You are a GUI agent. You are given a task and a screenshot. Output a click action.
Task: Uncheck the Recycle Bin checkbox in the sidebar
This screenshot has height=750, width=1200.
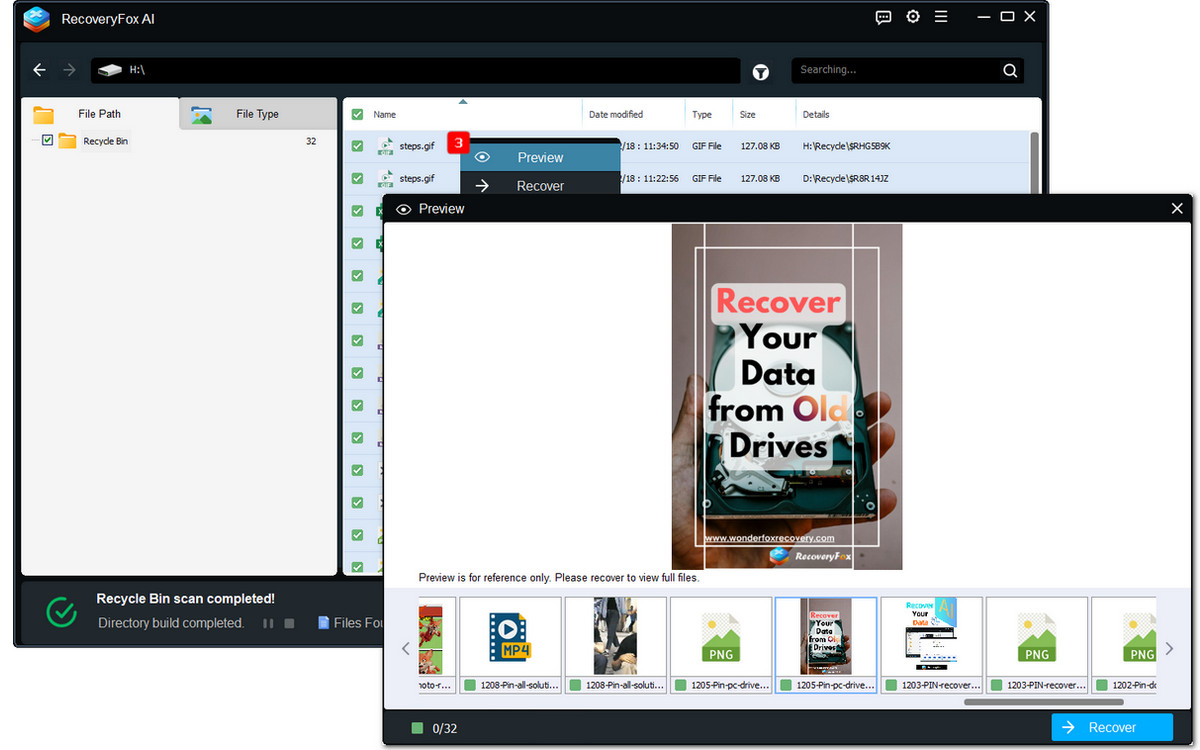(48, 141)
